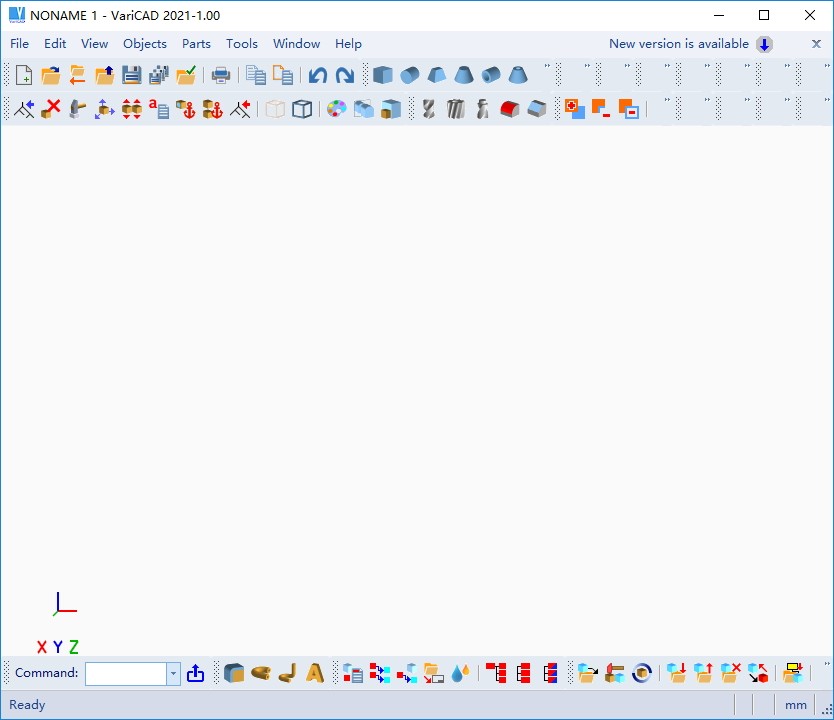Click the golden elbow pipe icon
This screenshot has height=720, width=834.
[288, 673]
